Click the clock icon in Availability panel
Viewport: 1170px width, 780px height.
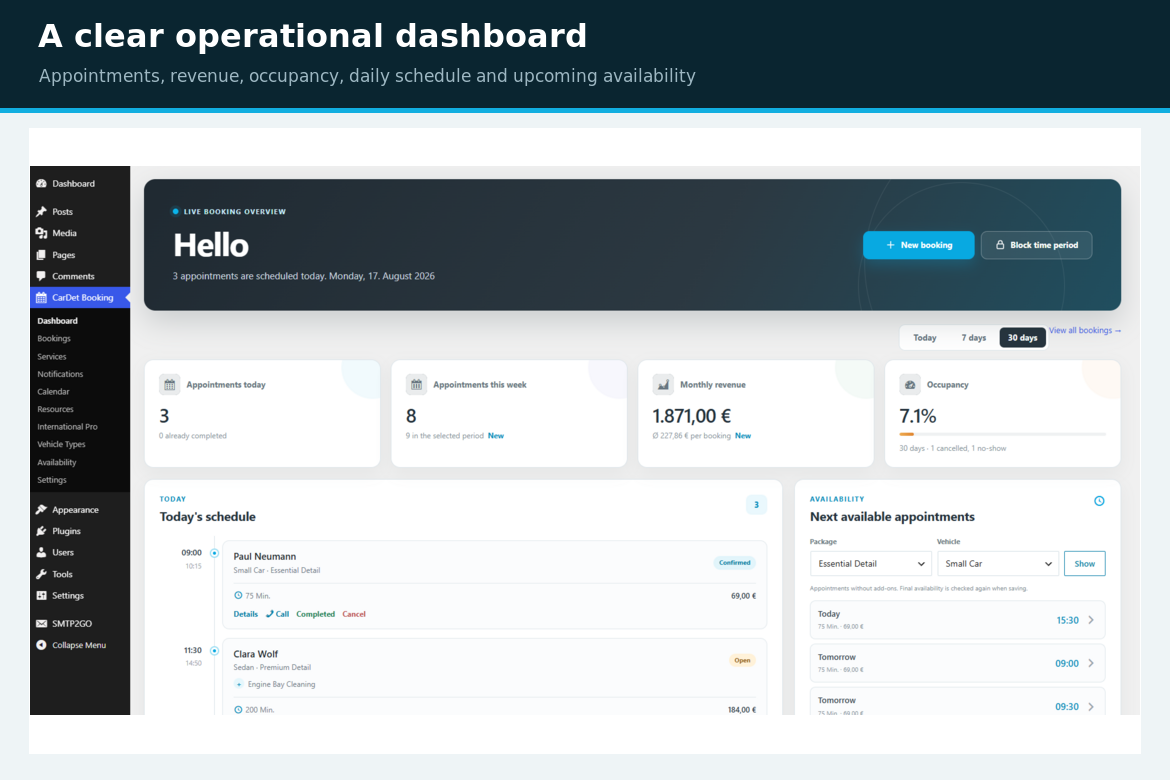[x=1099, y=501]
